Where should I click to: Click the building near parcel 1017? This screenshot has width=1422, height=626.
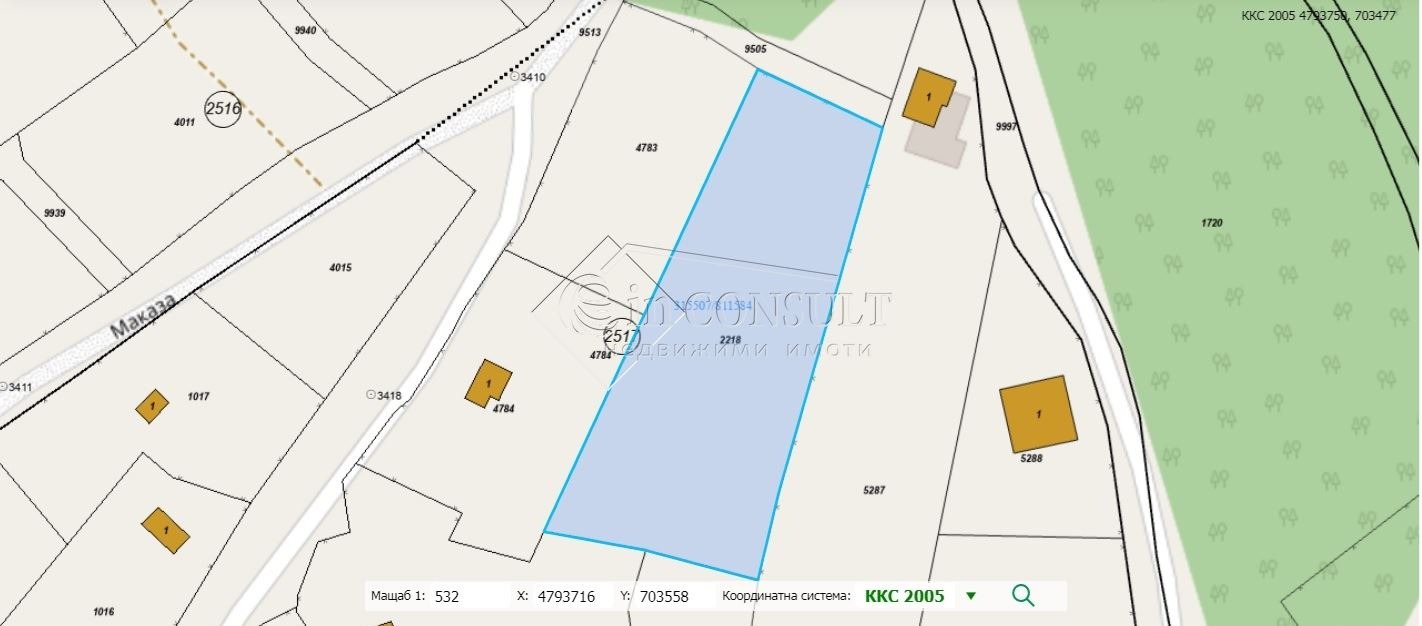click(x=152, y=406)
